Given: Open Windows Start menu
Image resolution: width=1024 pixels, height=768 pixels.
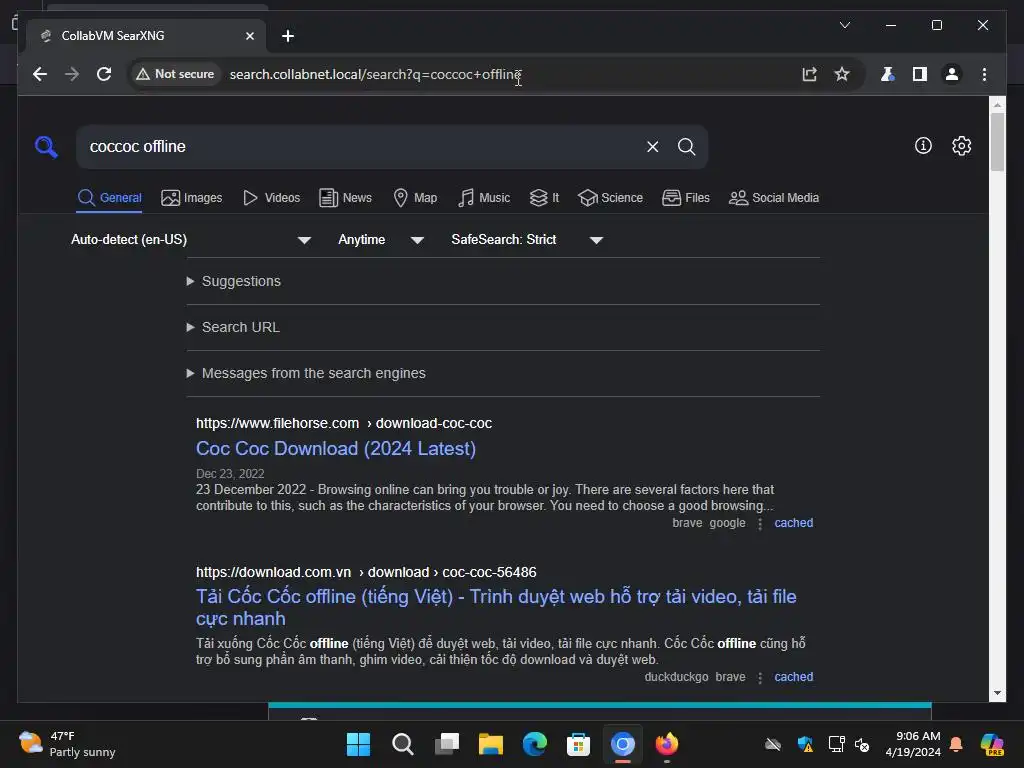Looking at the screenshot, I should click(358, 744).
